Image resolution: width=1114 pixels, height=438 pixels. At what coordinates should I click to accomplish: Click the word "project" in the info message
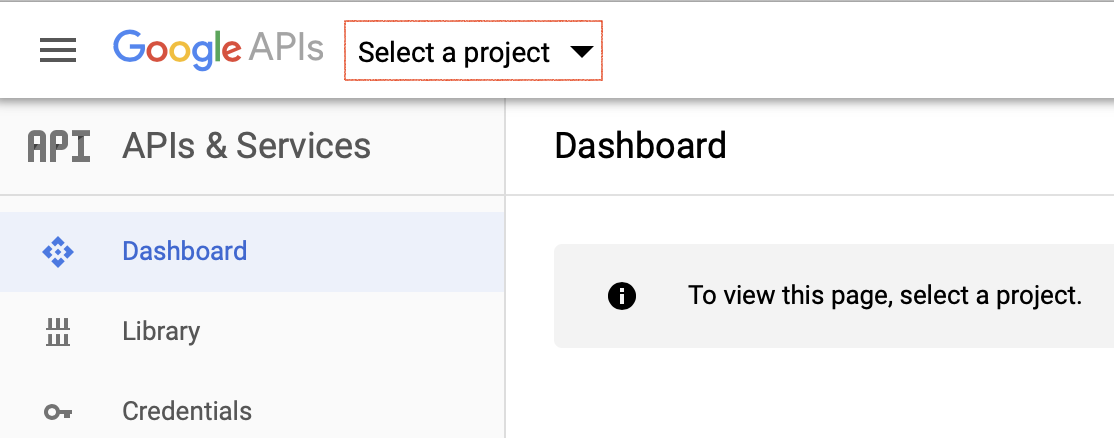point(1040,297)
